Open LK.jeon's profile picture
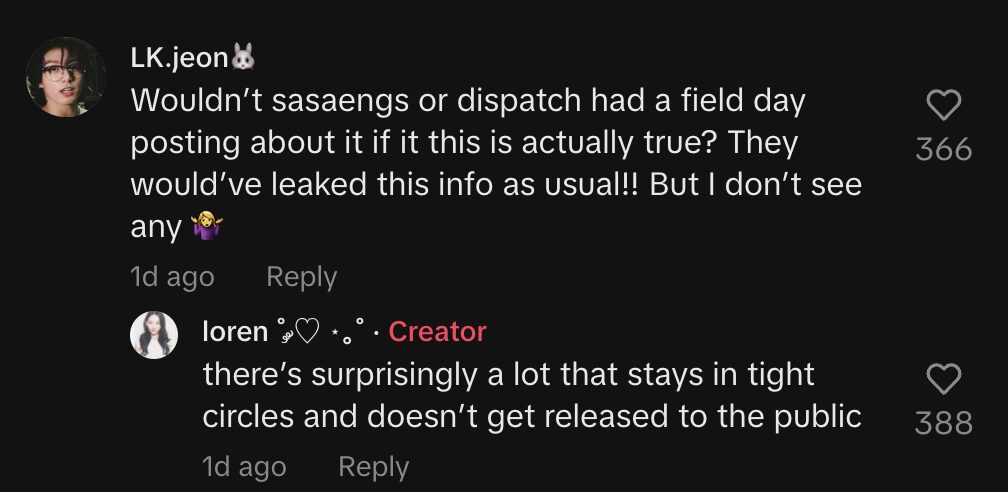 click(x=64, y=77)
